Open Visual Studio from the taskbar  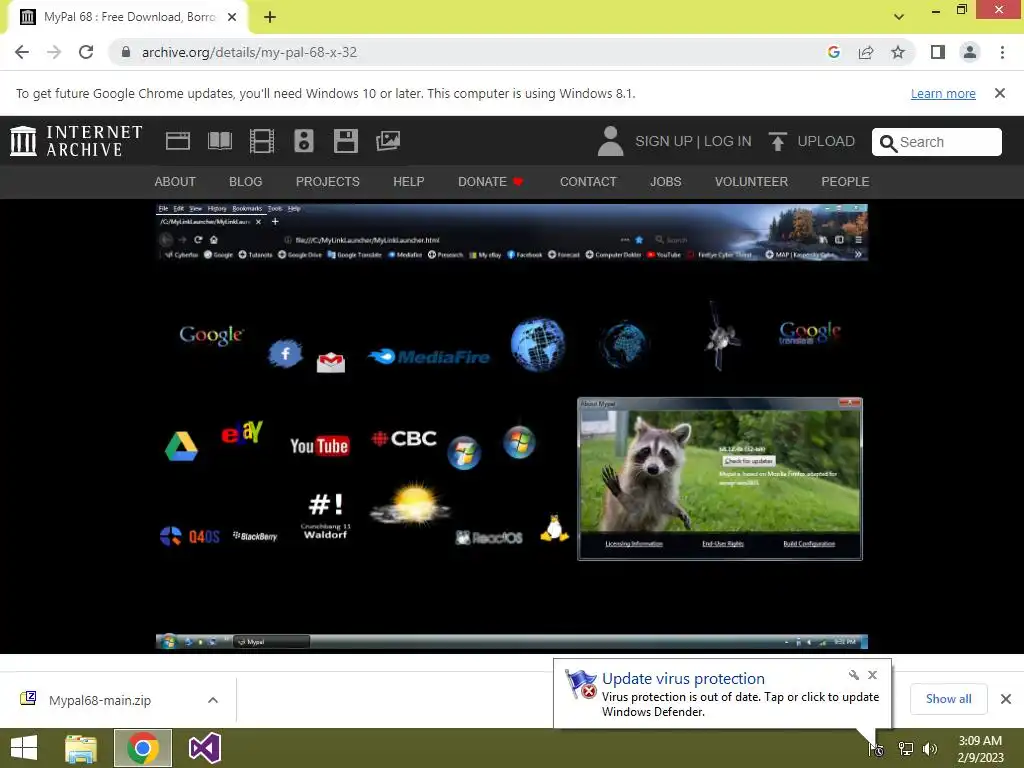(204, 748)
